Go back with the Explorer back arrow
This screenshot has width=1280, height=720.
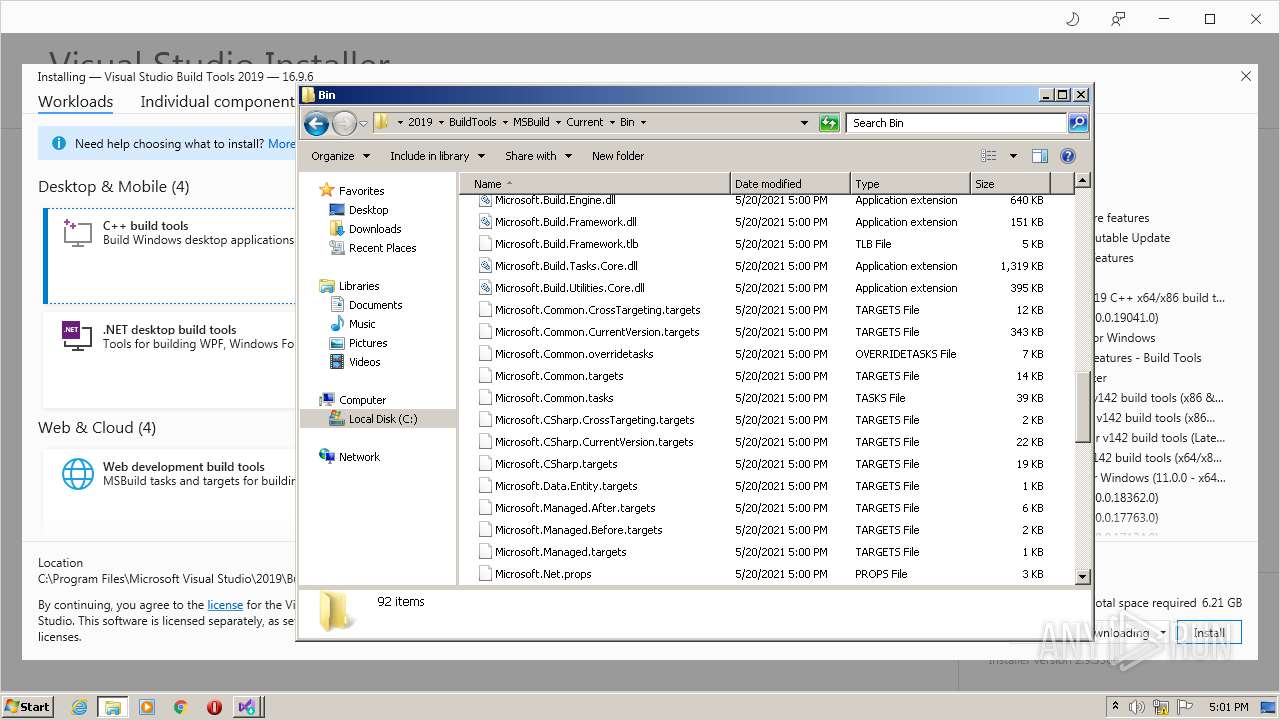point(316,123)
